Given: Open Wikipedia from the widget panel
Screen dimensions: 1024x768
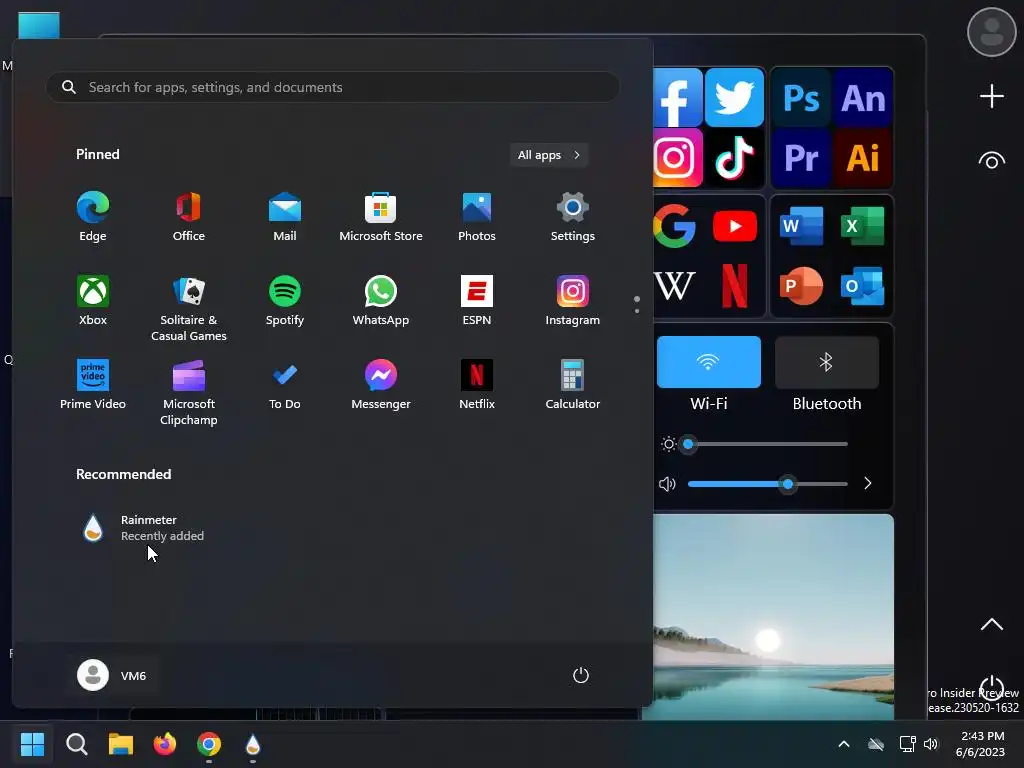Looking at the screenshot, I should point(675,285).
